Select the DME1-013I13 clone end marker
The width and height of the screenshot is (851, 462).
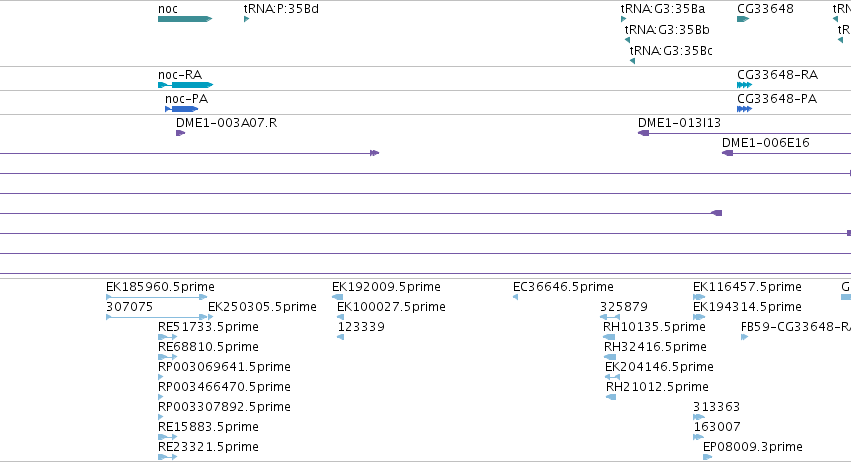pyautogui.click(x=644, y=133)
